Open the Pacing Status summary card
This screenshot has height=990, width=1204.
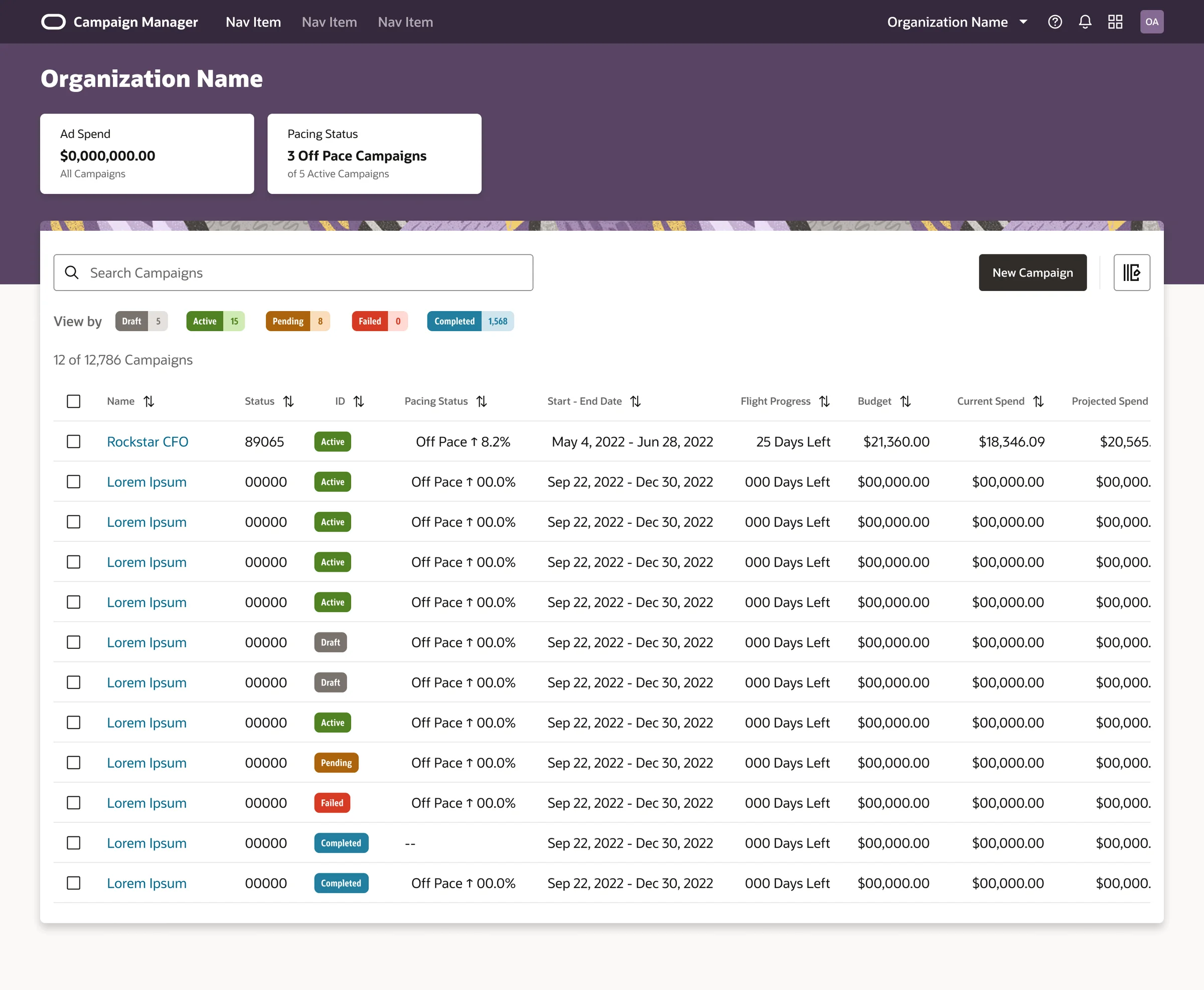click(x=375, y=154)
